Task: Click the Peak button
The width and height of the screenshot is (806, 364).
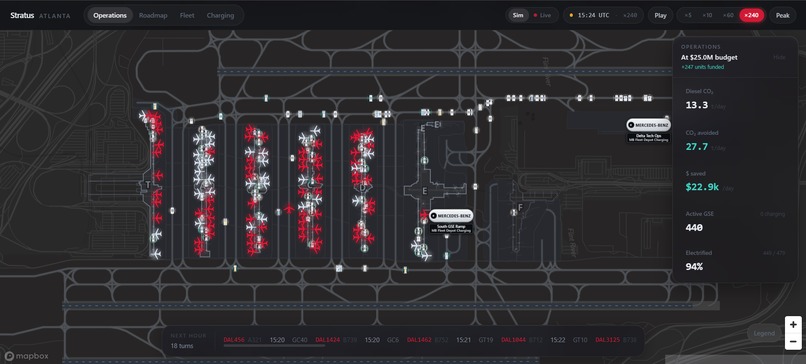Action: [x=783, y=15]
